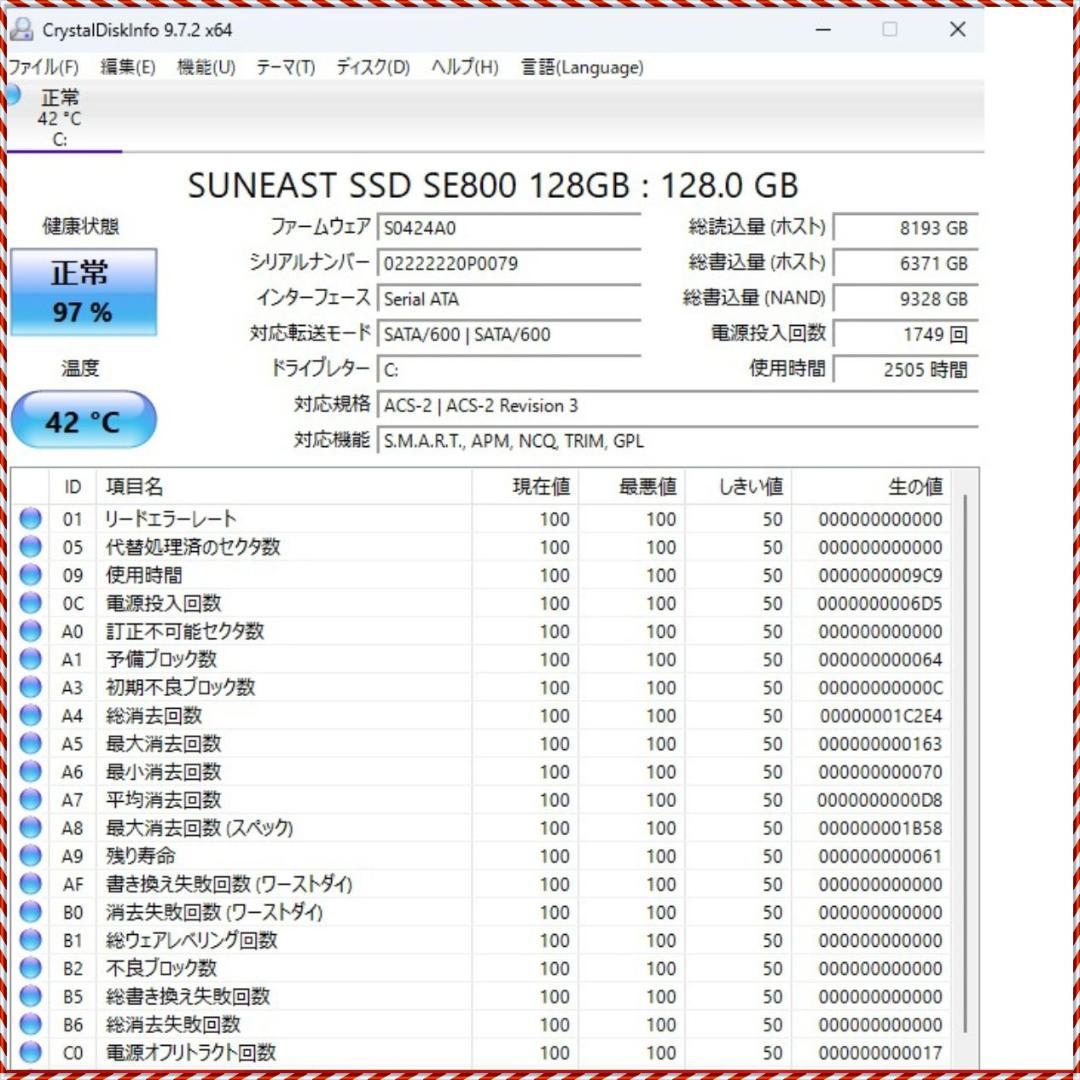Open the ディスク(D) menu
This screenshot has height=1080, width=1080.
(x=373, y=67)
